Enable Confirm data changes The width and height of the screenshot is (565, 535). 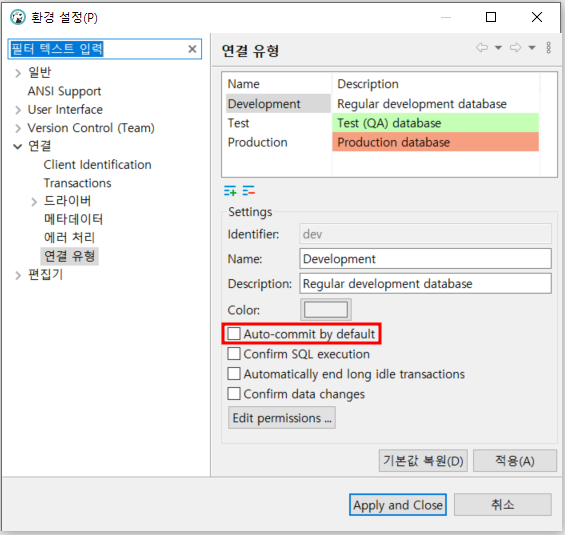[x=234, y=393]
